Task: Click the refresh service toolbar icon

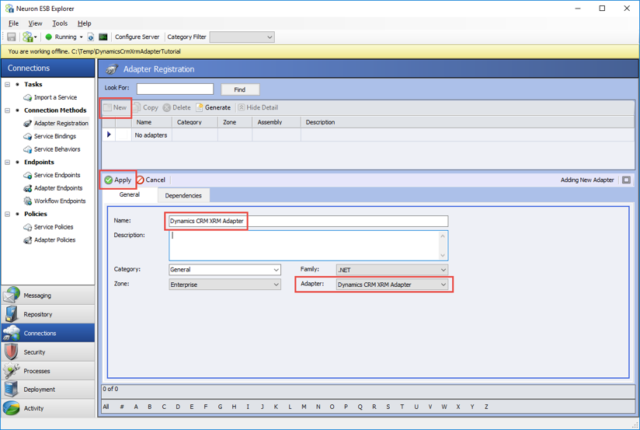Action: pos(91,37)
